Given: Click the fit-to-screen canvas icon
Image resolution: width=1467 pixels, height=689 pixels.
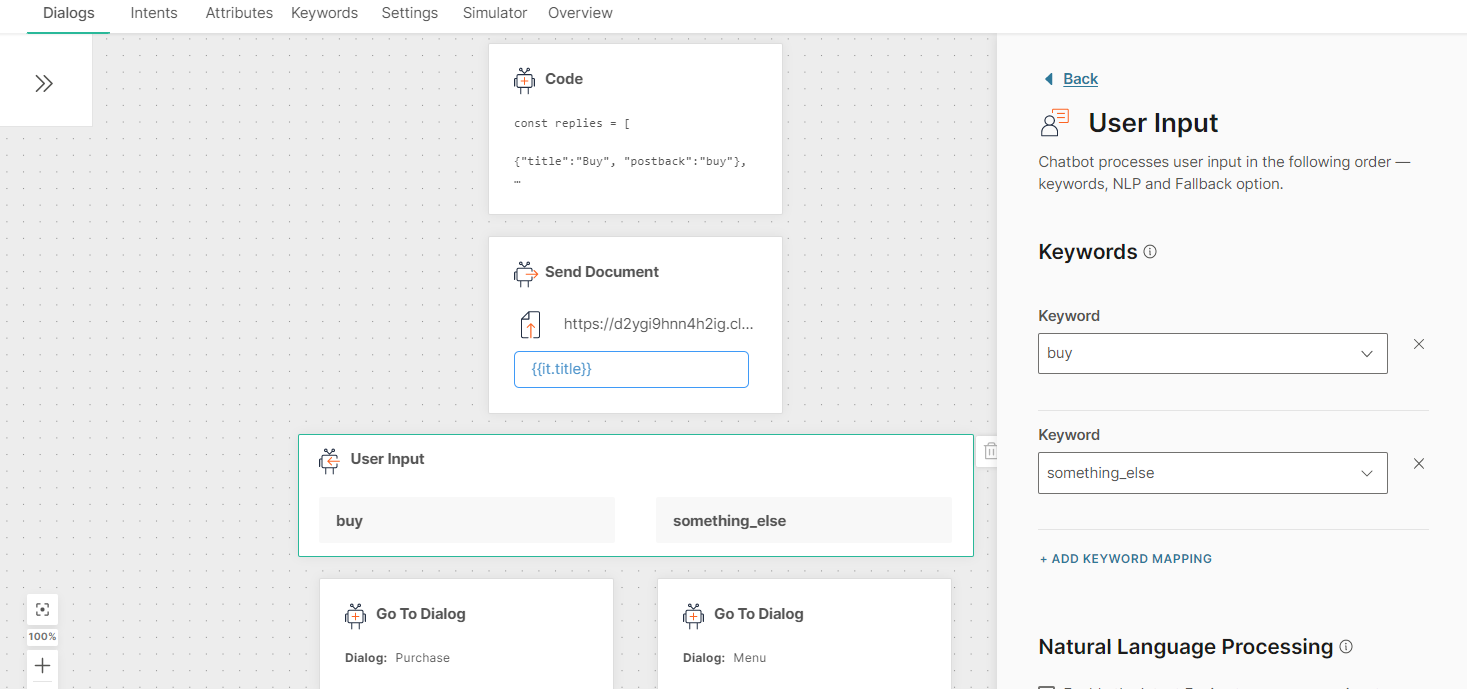Looking at the screenshot, I should click(42, 609).
